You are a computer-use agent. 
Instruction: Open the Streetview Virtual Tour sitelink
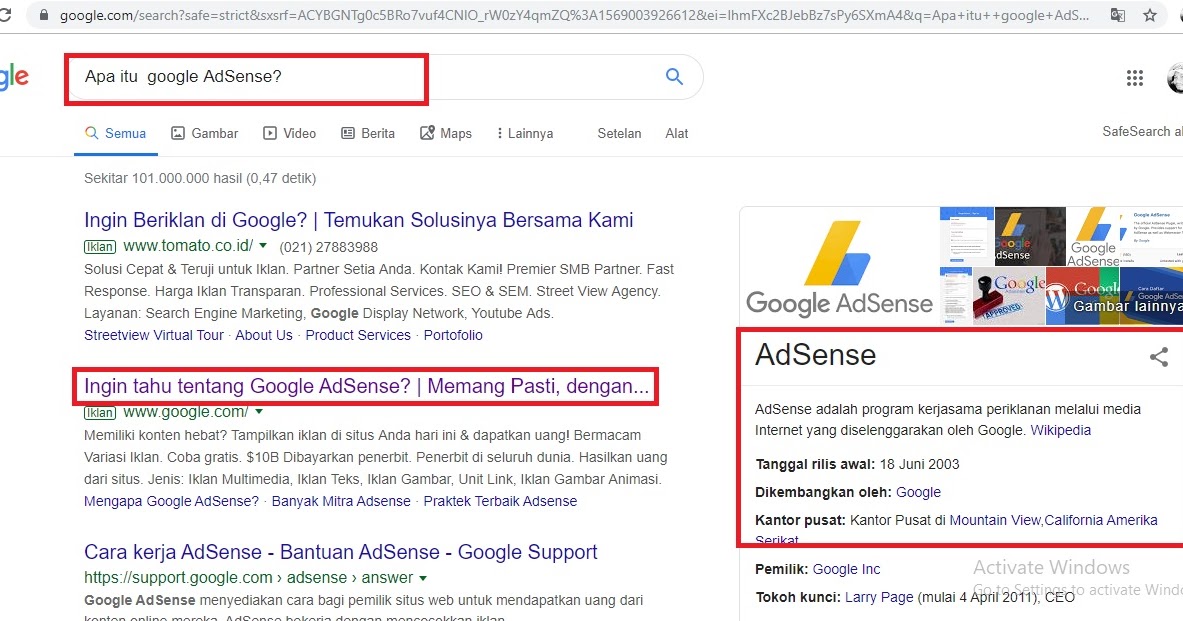(x=154, y=335)
